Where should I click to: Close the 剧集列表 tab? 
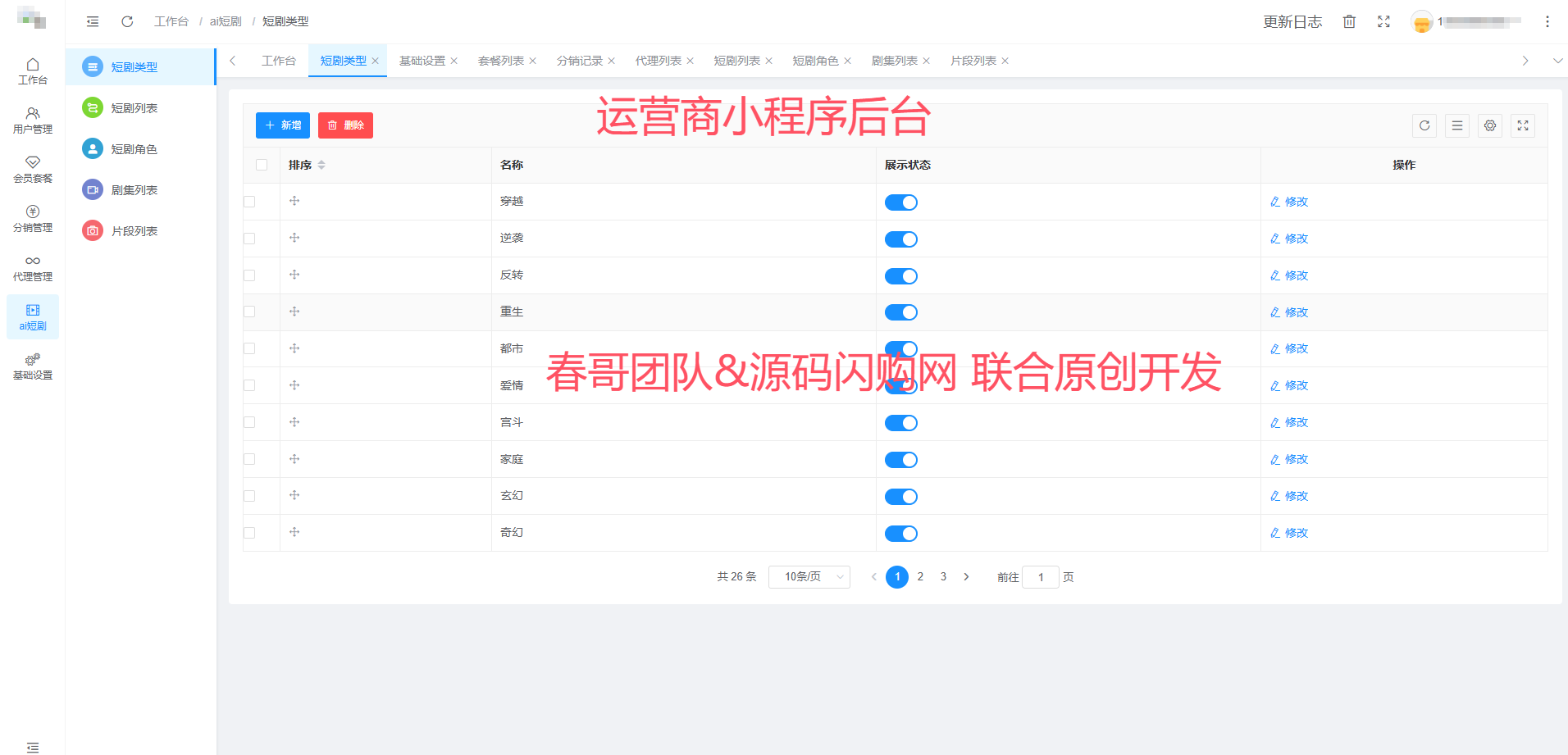click(x=926, y=61)
